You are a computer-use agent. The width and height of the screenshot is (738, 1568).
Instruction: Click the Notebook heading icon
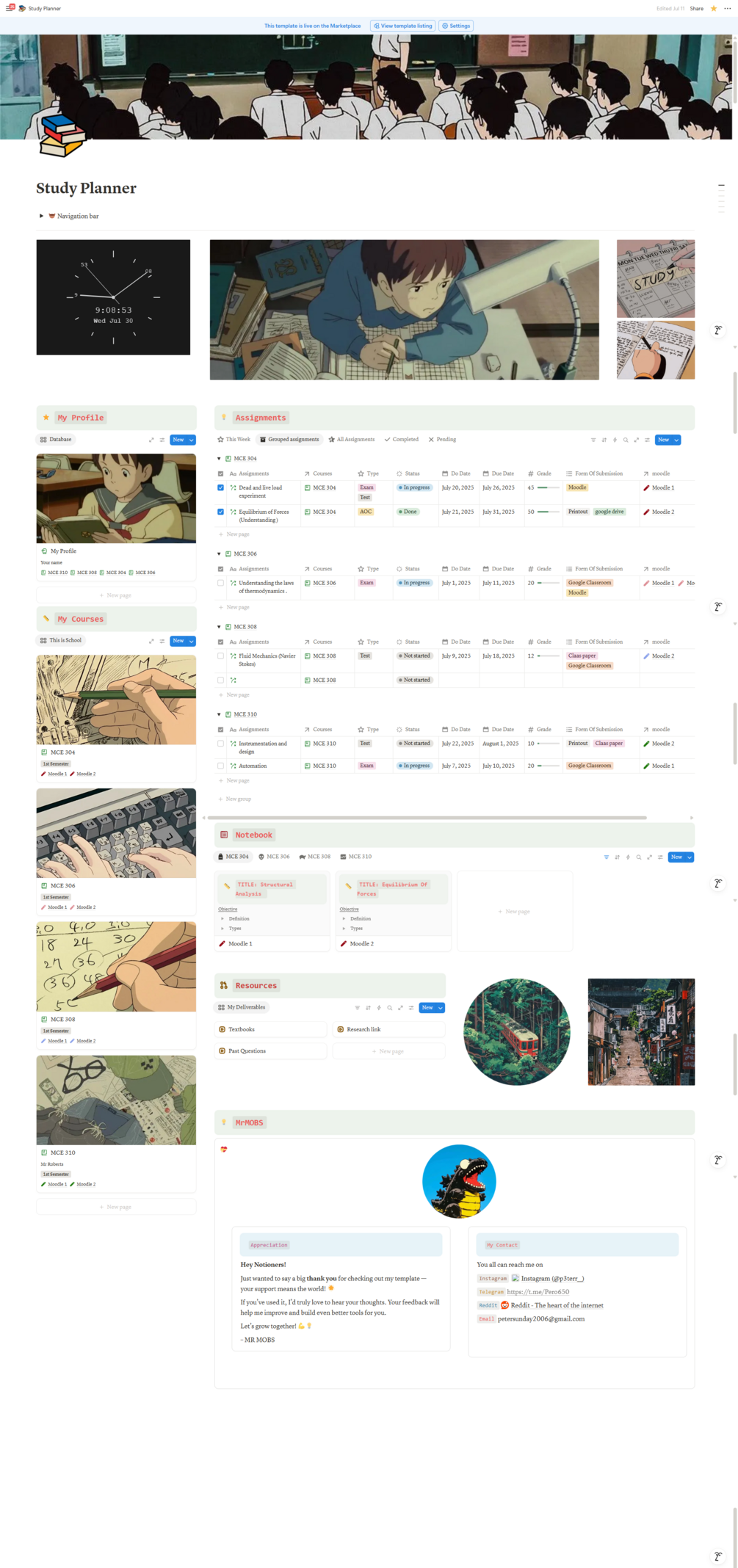[x=224, y=835]
